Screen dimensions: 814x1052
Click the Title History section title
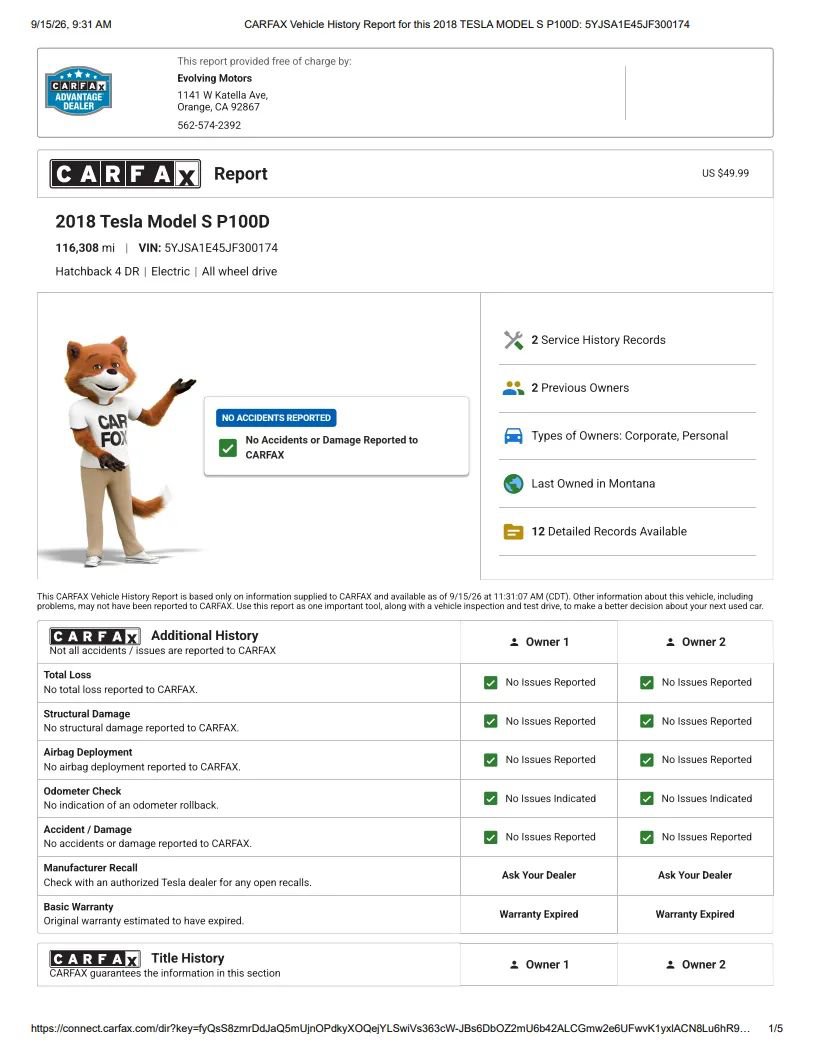tap(188, 958)
